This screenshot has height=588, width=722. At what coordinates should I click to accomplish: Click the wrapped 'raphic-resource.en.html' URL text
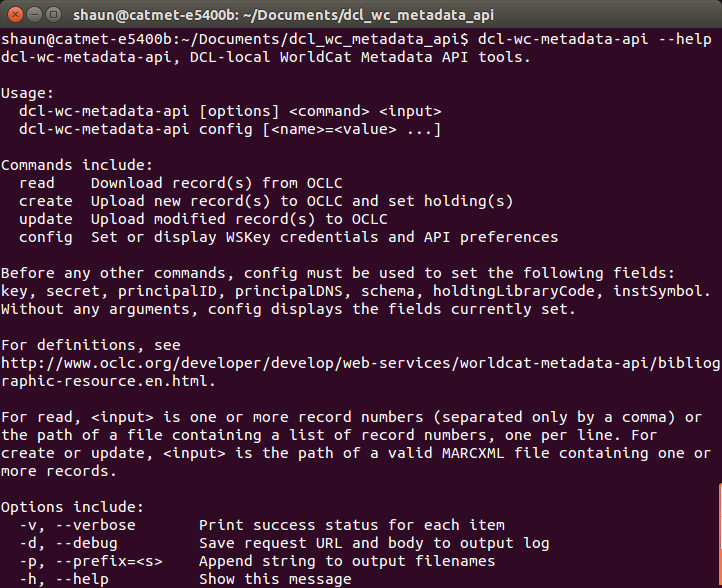click(108, 381)
